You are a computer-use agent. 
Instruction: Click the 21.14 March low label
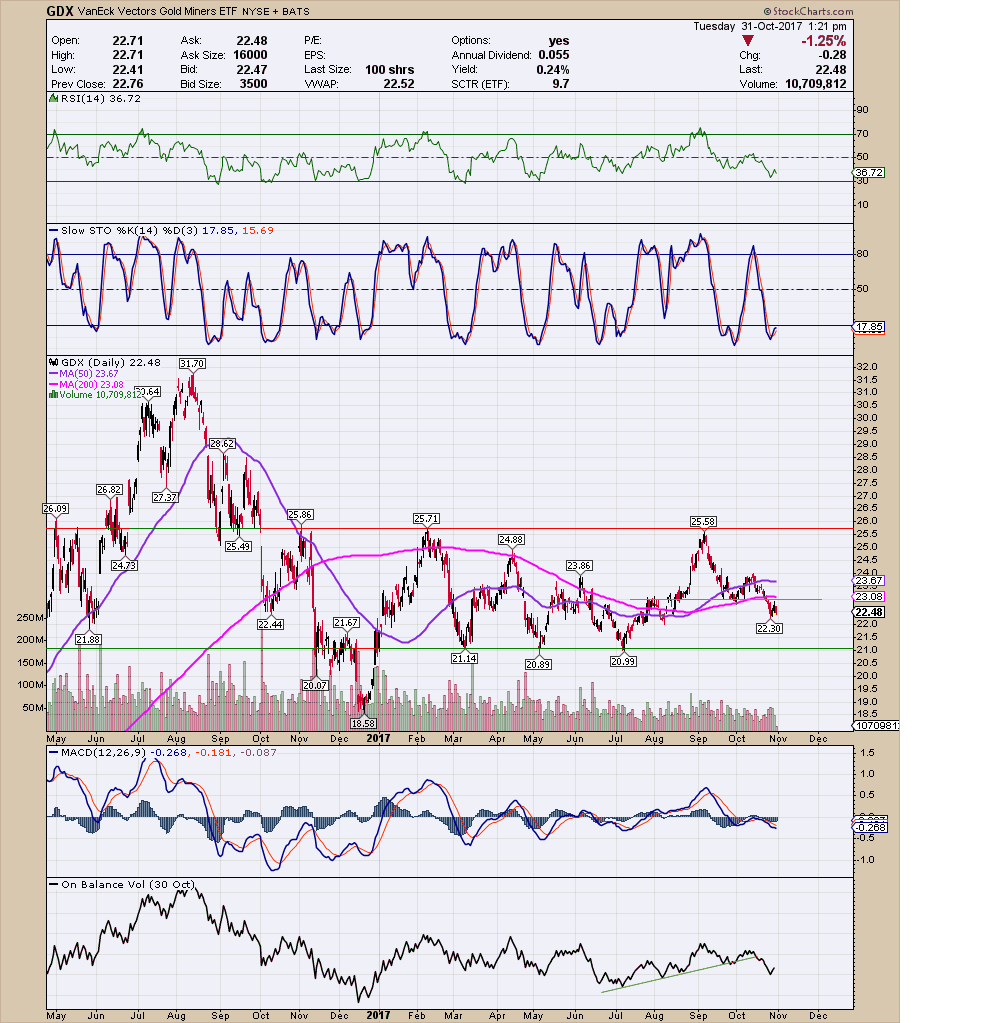tap(464, 658)
